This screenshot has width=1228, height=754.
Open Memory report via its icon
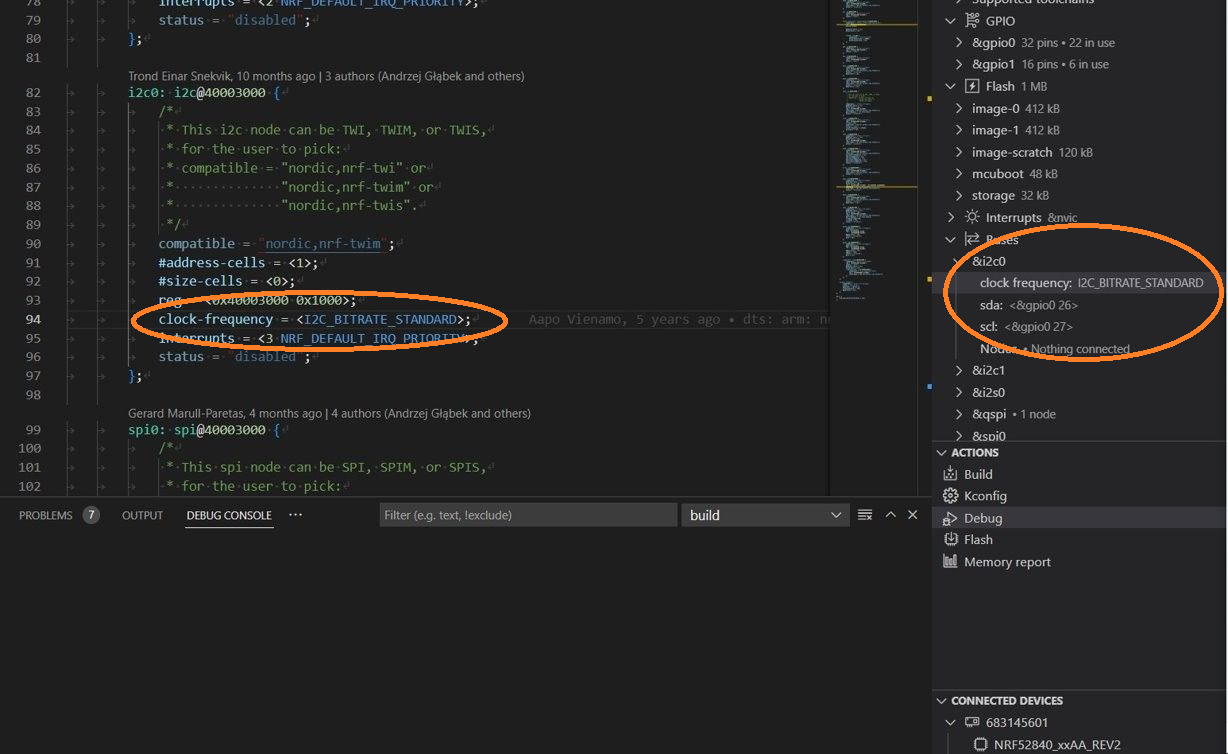point(949,561)
